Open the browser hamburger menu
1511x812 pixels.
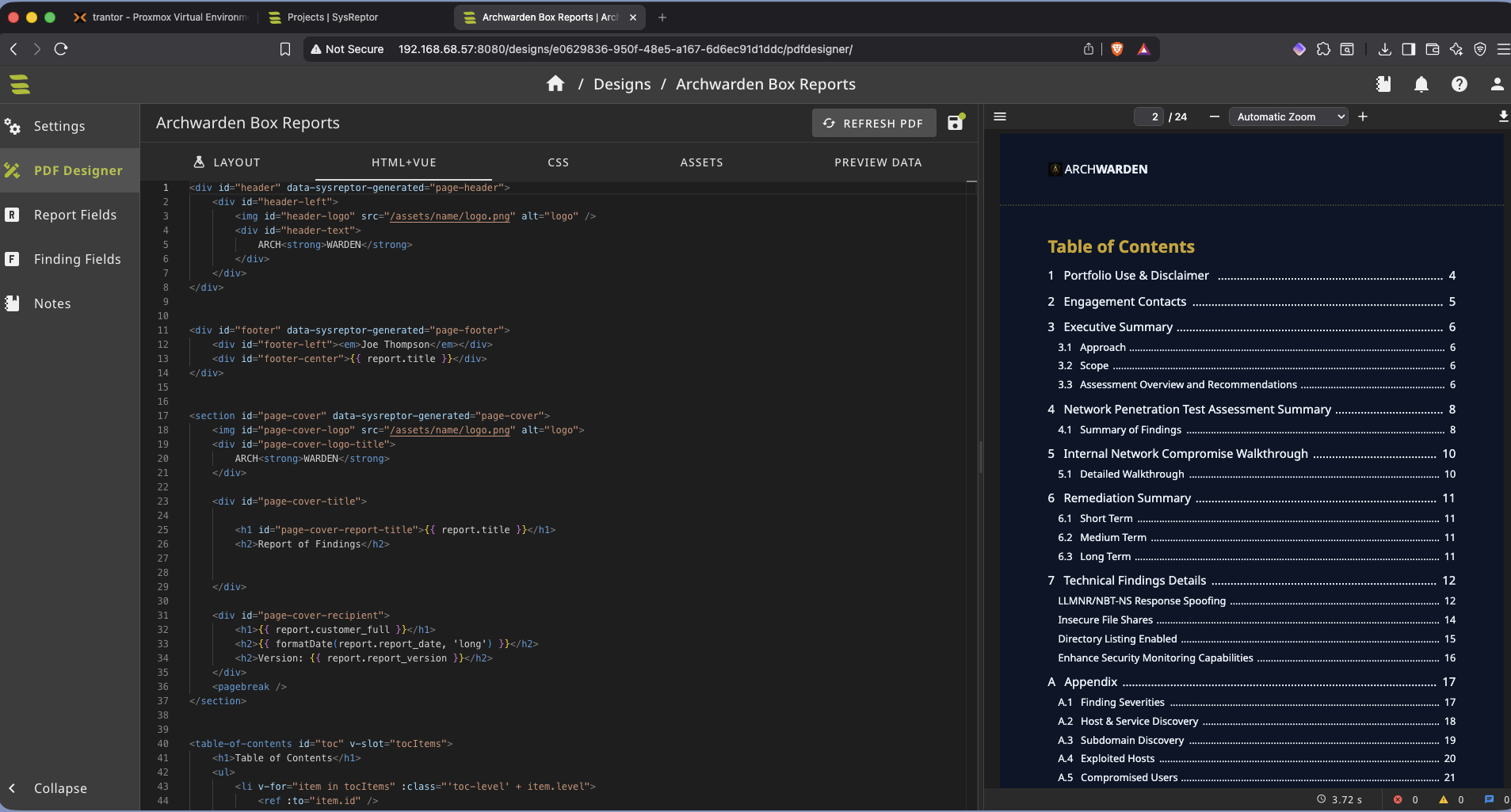pyautogui.click(x=1502, y=48)
